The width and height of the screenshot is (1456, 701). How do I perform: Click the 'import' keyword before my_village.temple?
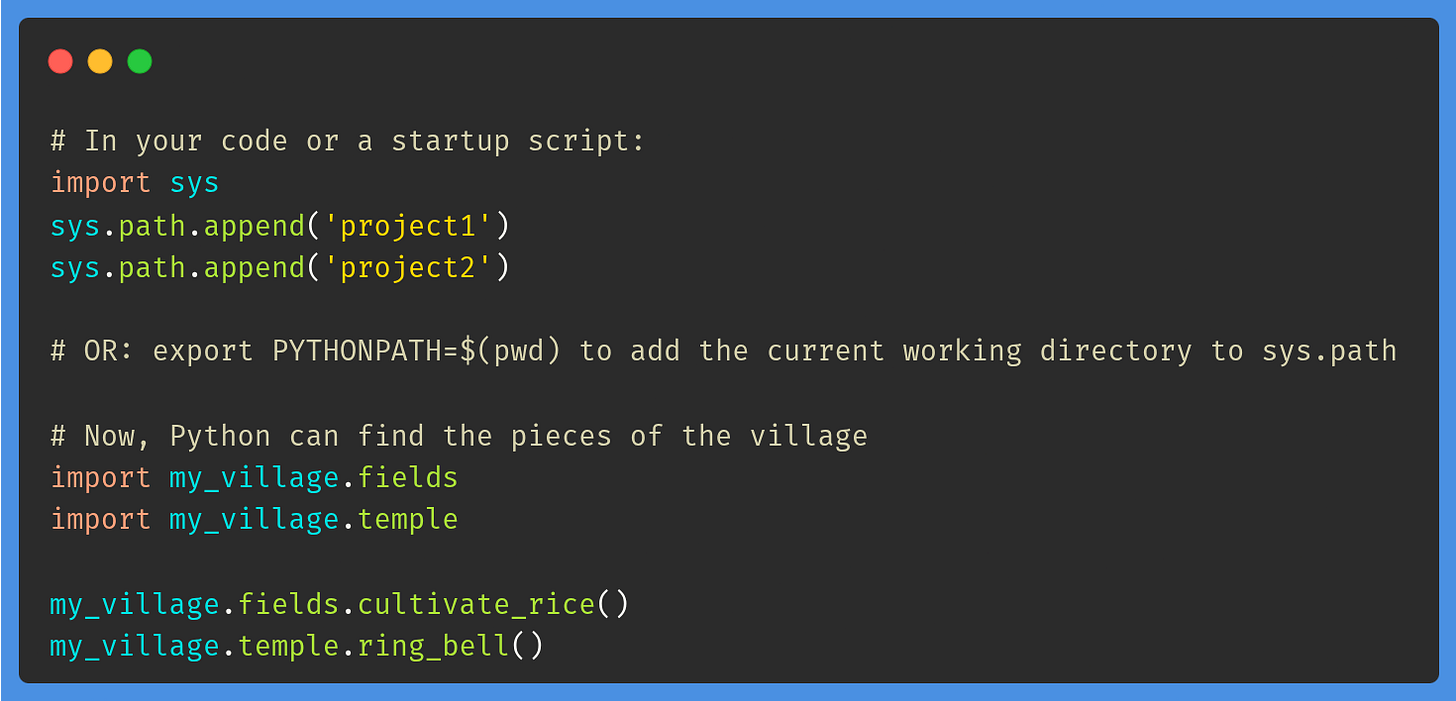101,520
